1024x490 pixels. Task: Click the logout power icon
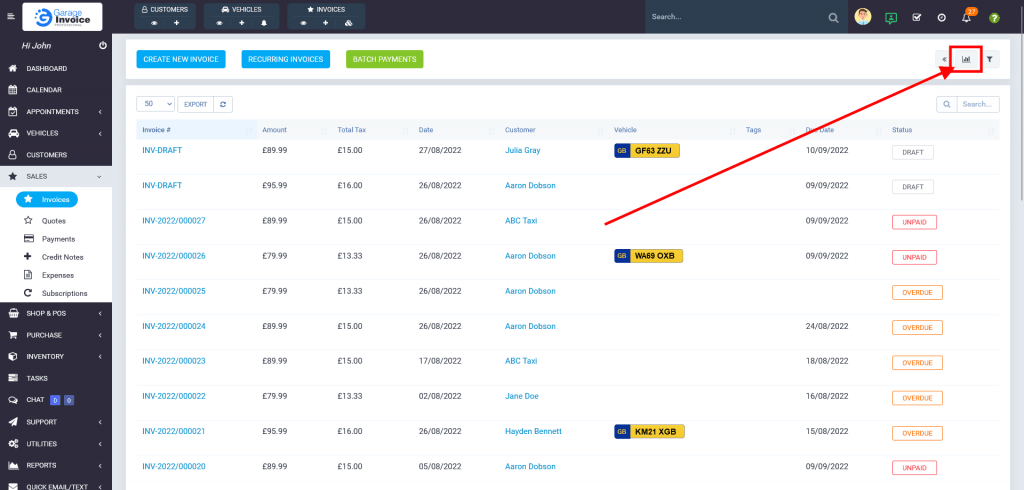tap(103, 46)
